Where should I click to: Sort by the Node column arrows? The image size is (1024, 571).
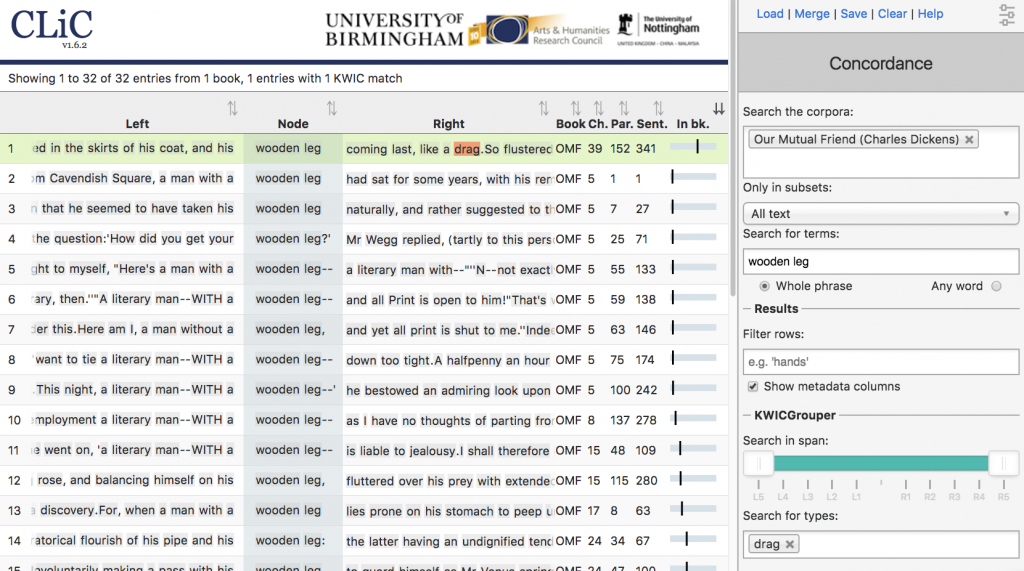click(332, 108)
